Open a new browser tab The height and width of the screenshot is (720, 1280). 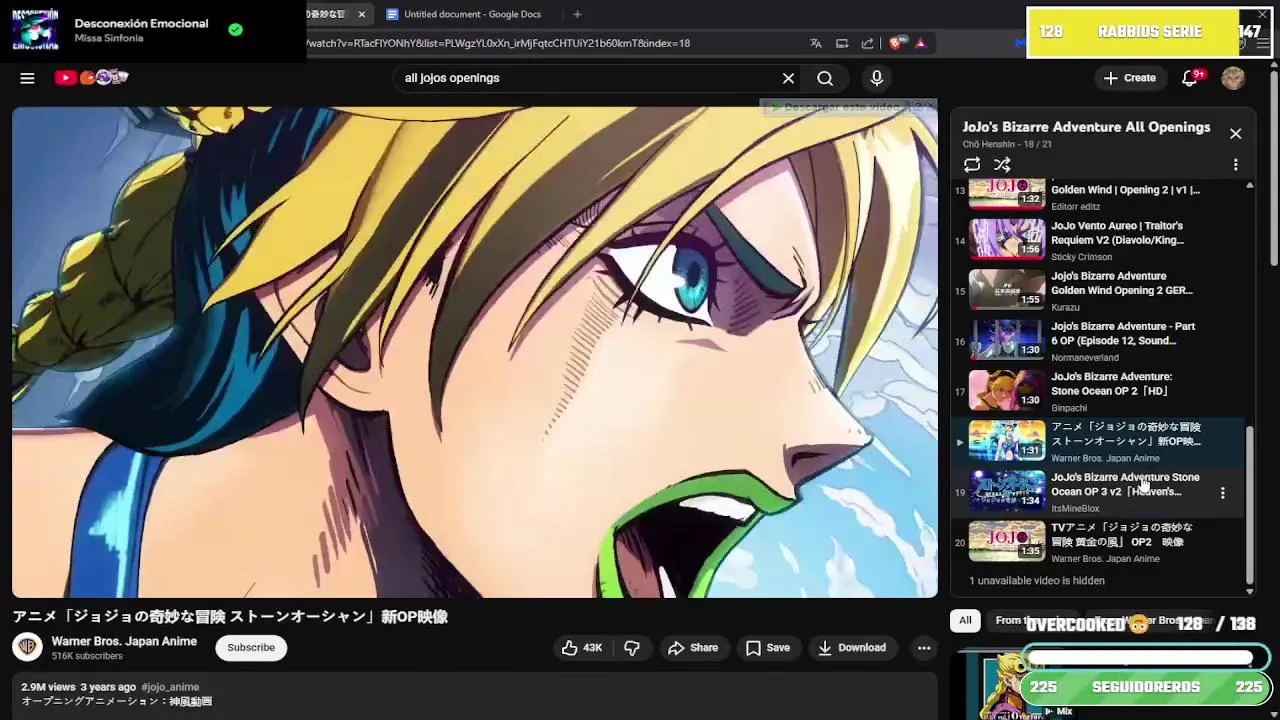[577, 14]
